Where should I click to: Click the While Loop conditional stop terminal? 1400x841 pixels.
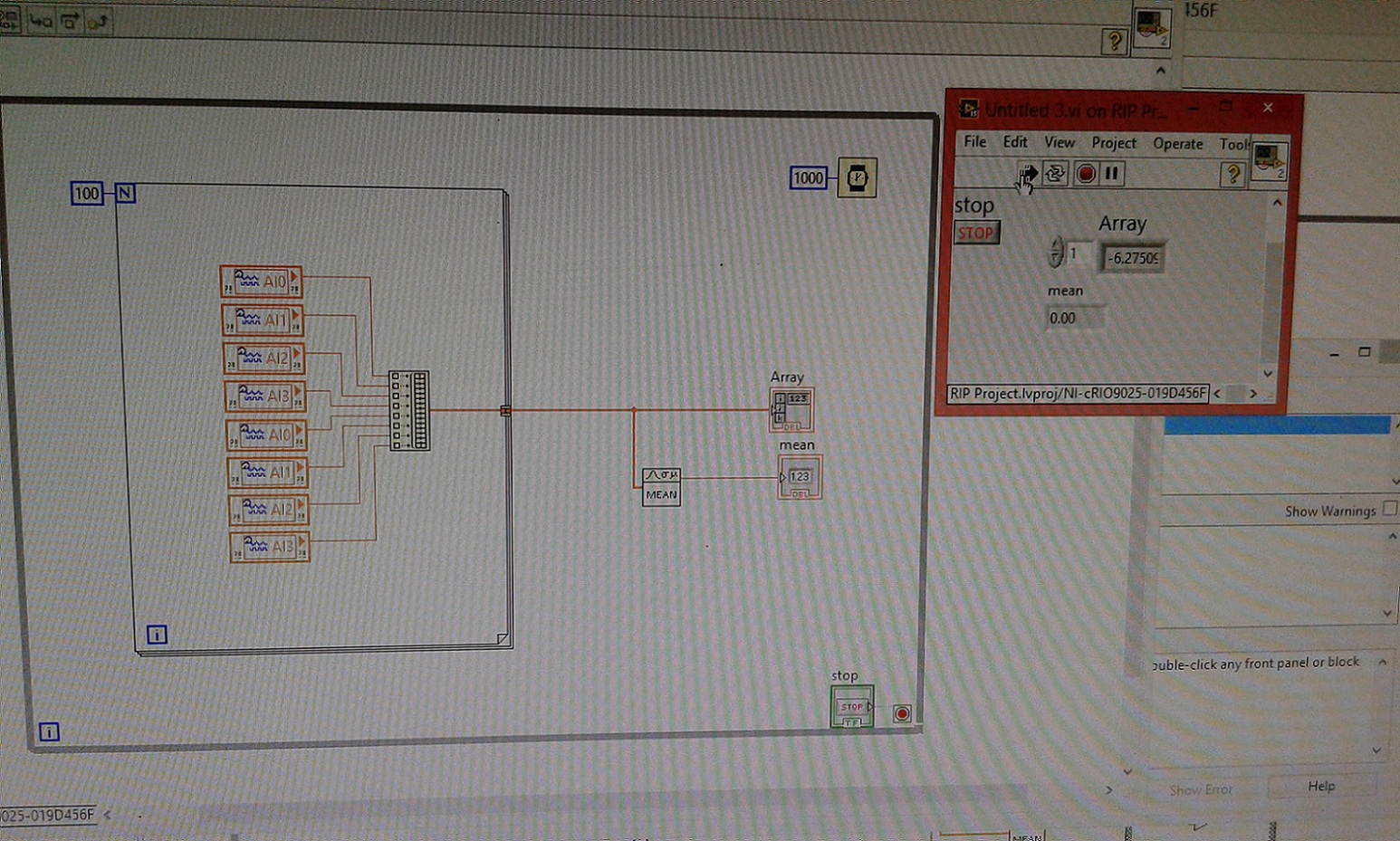[x=902, y=713]
